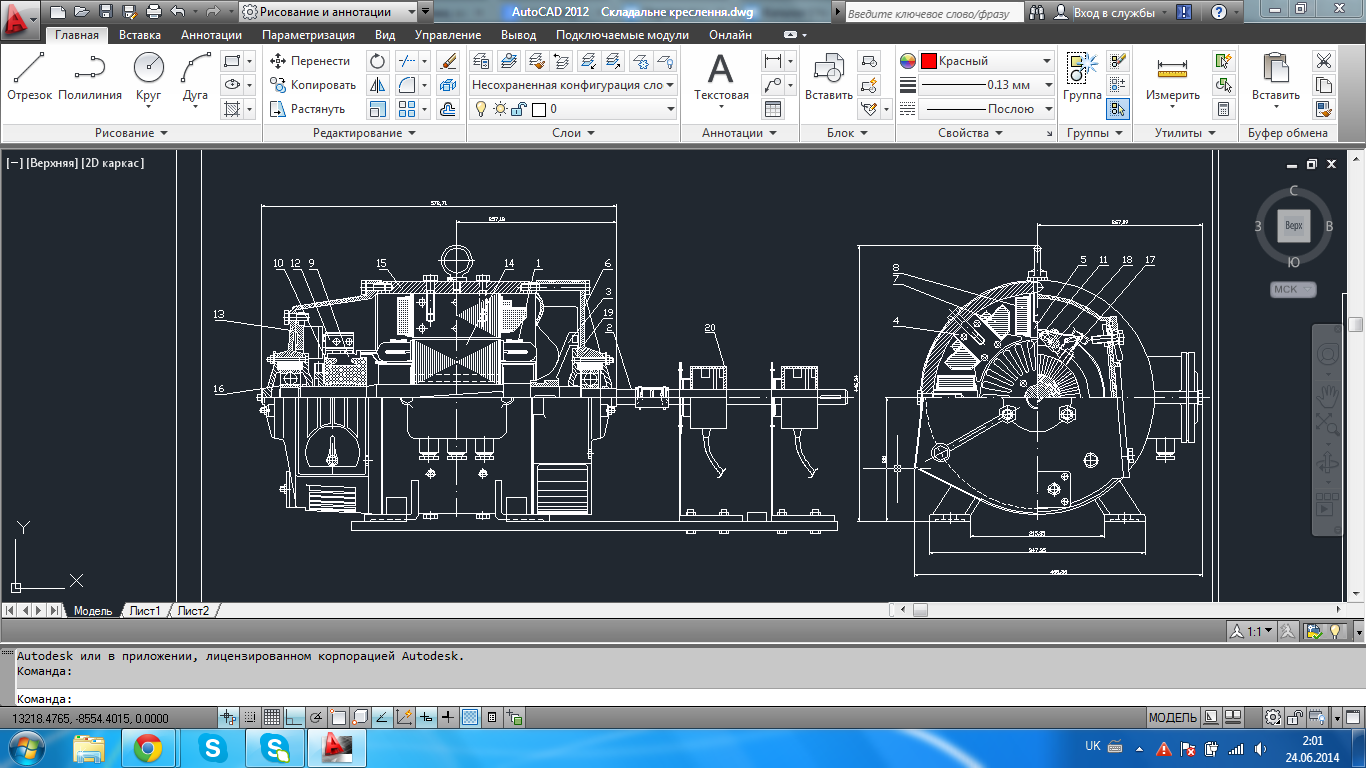Switch to the Лист1 layout tab
This screenshot has width=1366, height=768.
point(144,610)
